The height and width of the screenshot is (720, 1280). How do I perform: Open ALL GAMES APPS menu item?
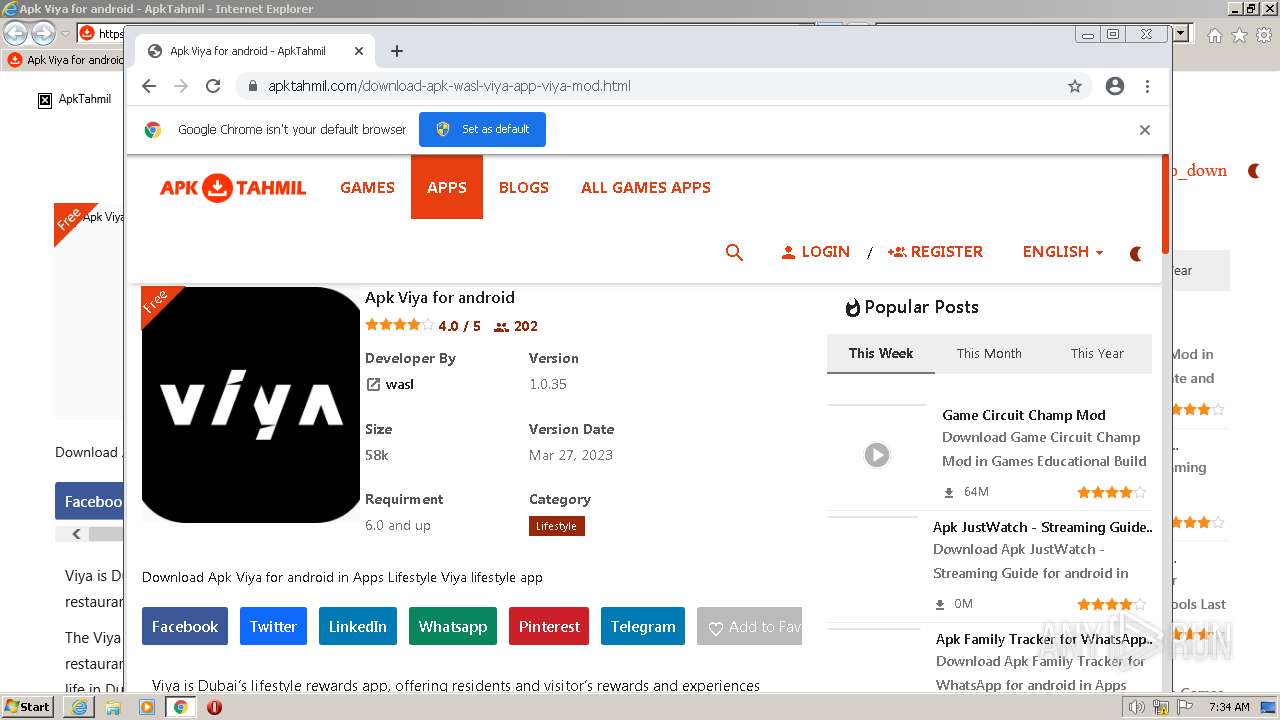[646, 187]
